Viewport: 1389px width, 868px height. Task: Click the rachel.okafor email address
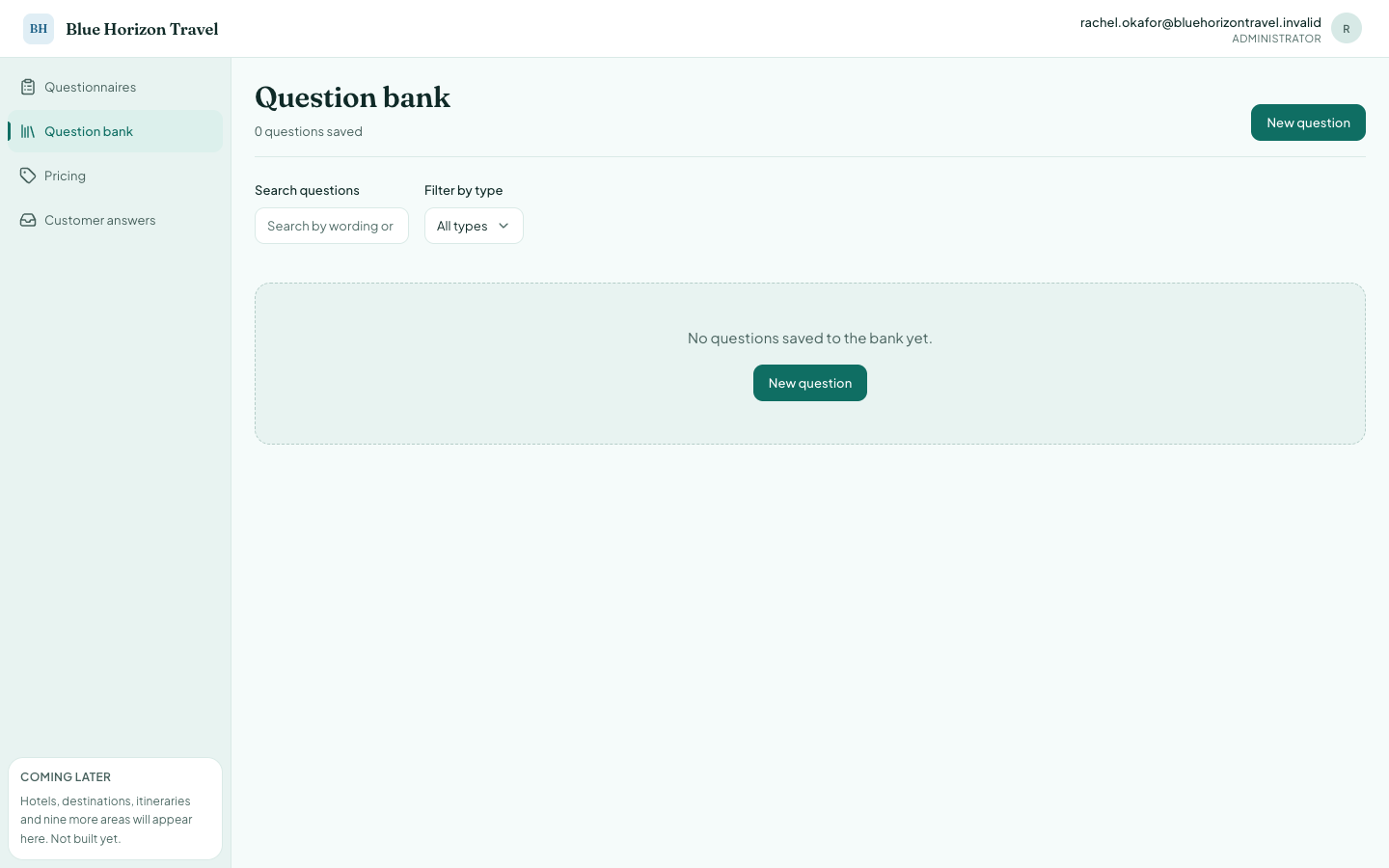[1201, 22]
